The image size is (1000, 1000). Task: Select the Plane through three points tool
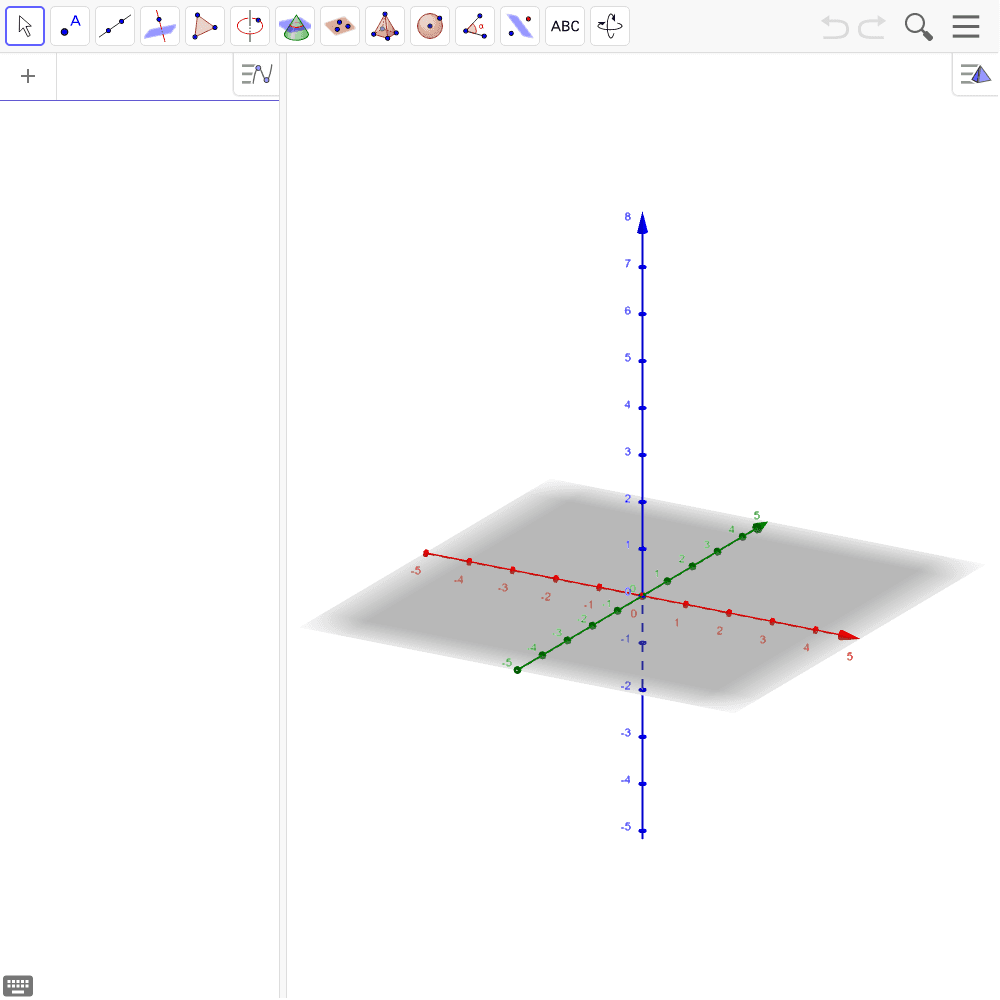coord(340,26)
